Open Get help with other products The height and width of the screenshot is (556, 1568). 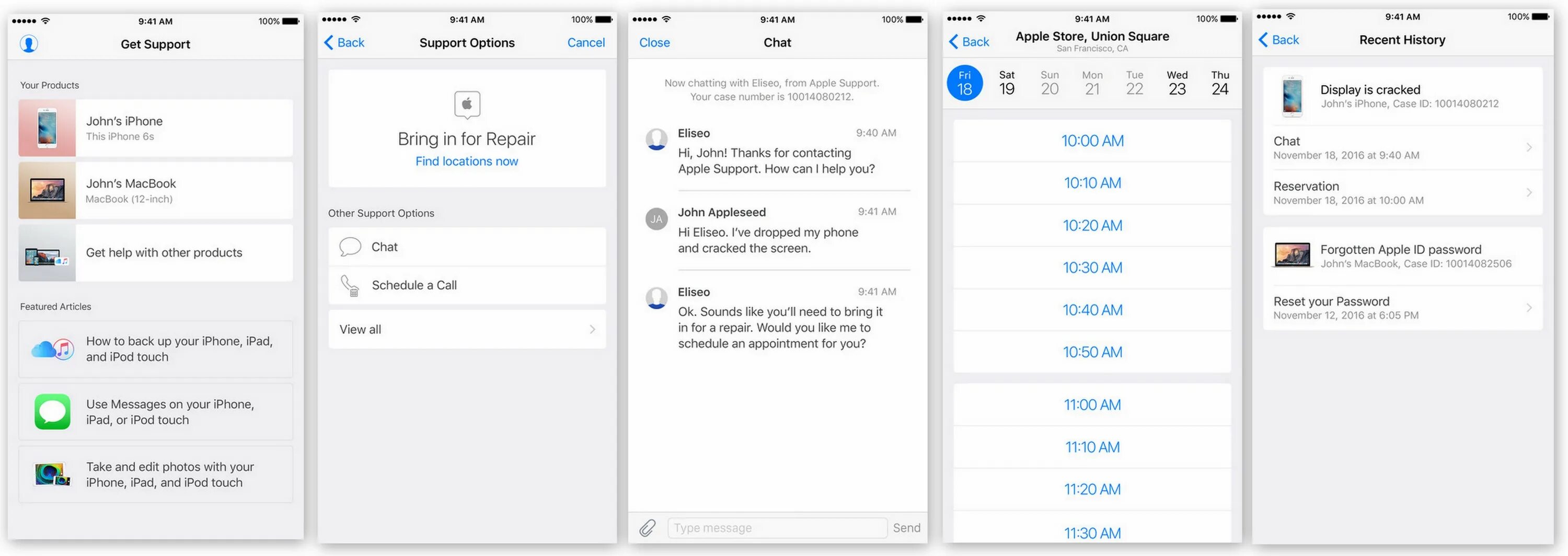(x=155, y=253)
